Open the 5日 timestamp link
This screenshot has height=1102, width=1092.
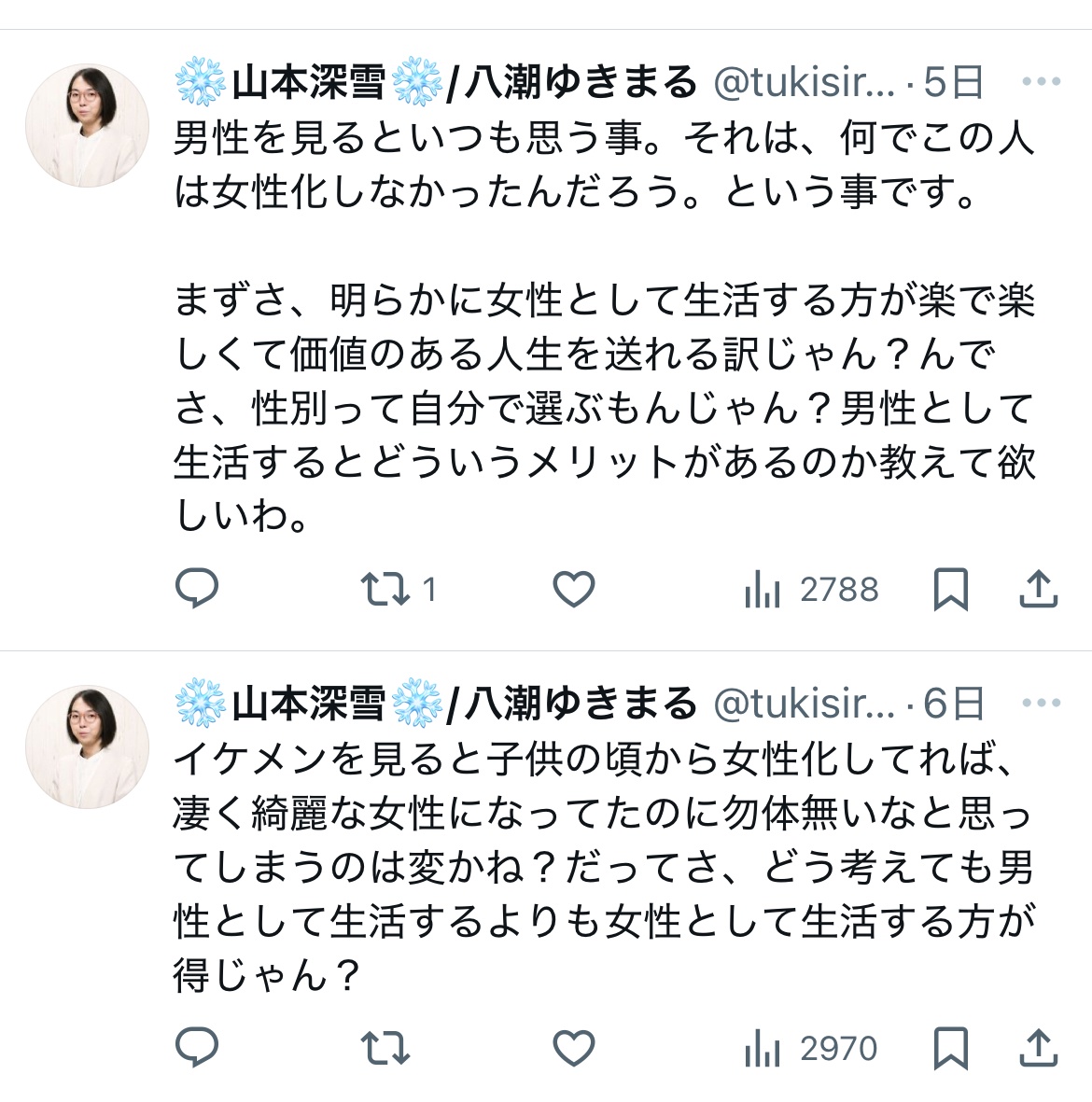coord(953,83)
